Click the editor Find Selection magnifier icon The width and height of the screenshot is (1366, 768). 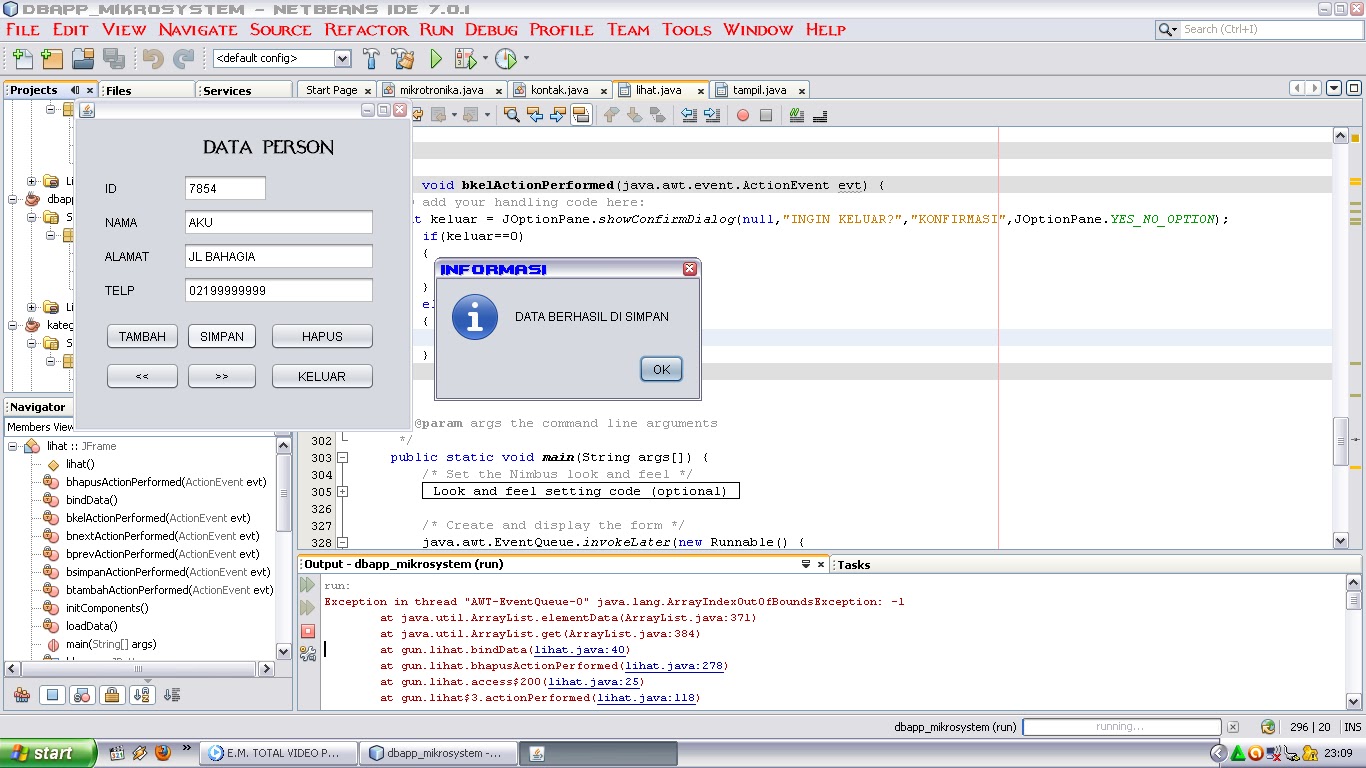[x=511, y=115]
